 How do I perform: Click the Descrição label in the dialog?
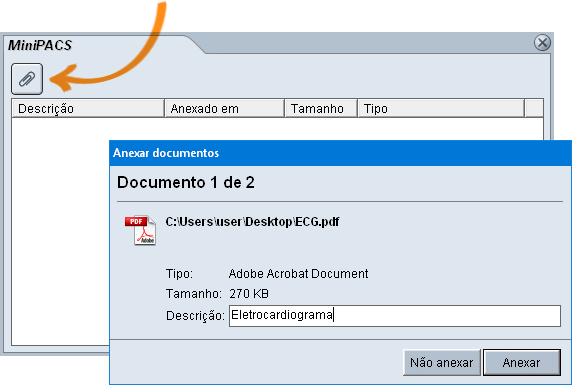(x=195, y=316)
